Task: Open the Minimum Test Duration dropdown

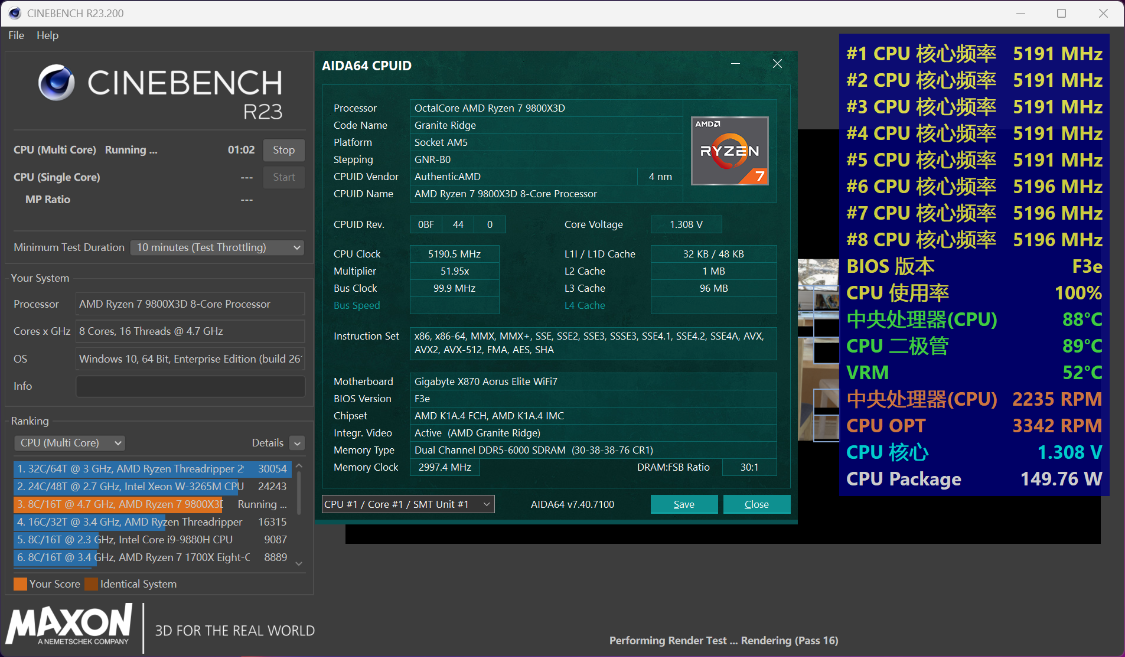Action: click(x=217, y=247)
